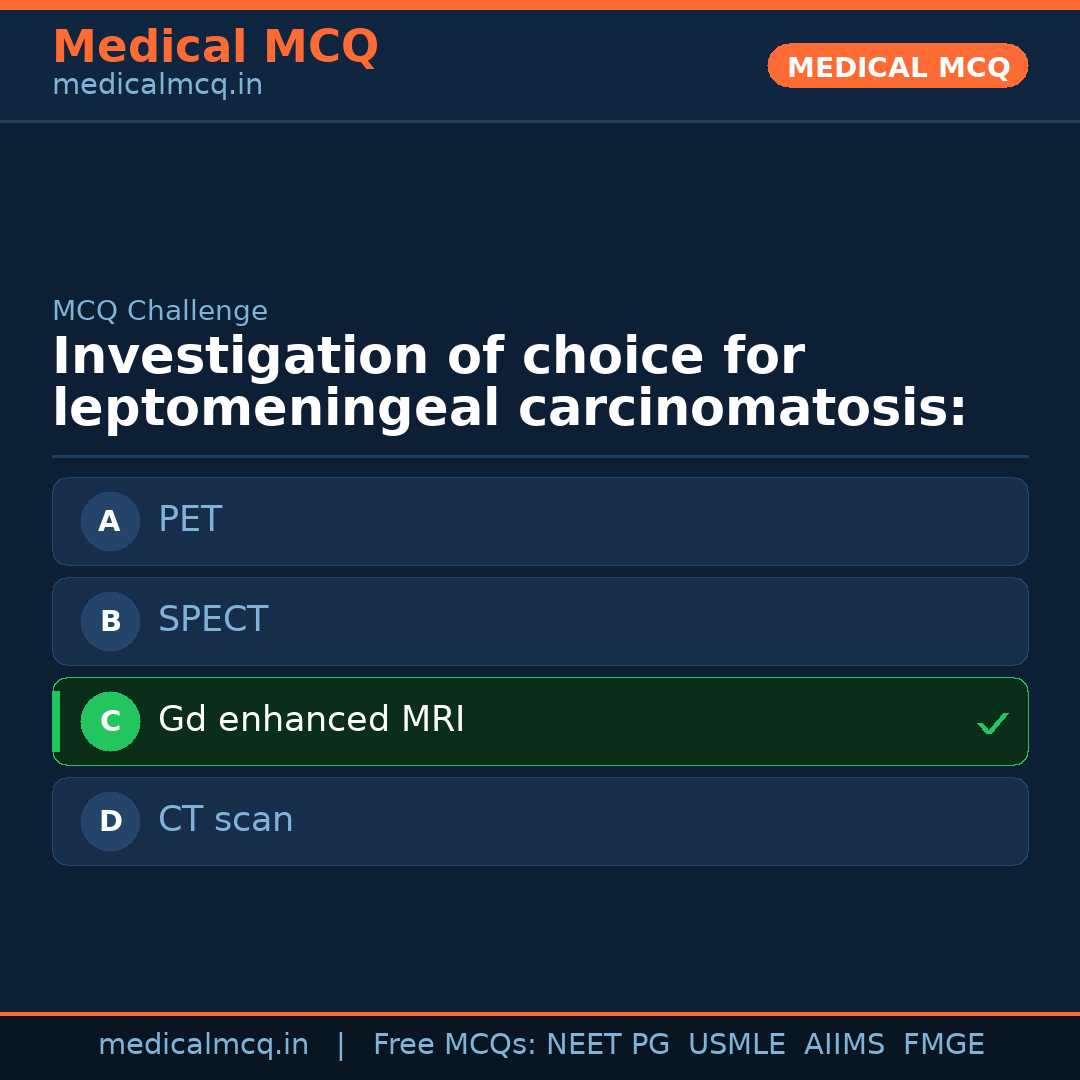1080x1080 pixels.
Task: Click the green C option badge
Action: 110,721
